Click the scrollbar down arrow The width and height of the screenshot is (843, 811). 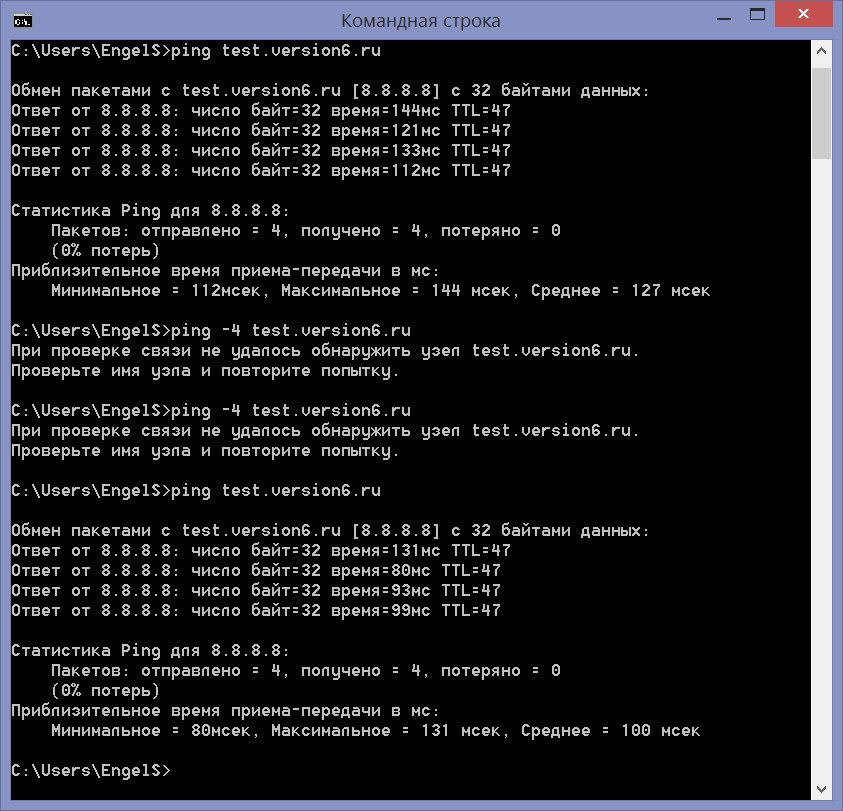[821, 789]
